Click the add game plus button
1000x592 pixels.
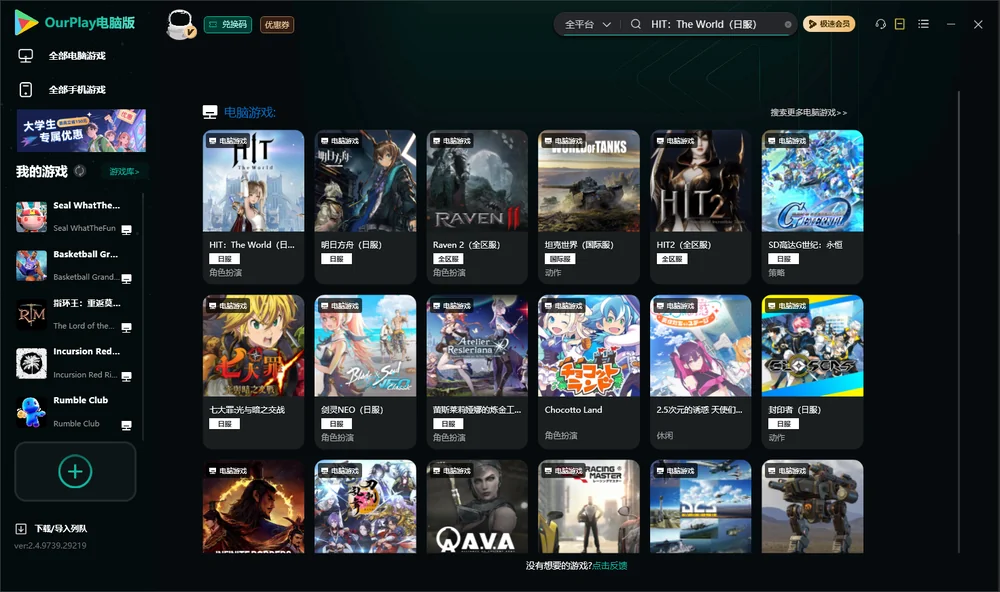pyautogui.click(x=75, y=471)
